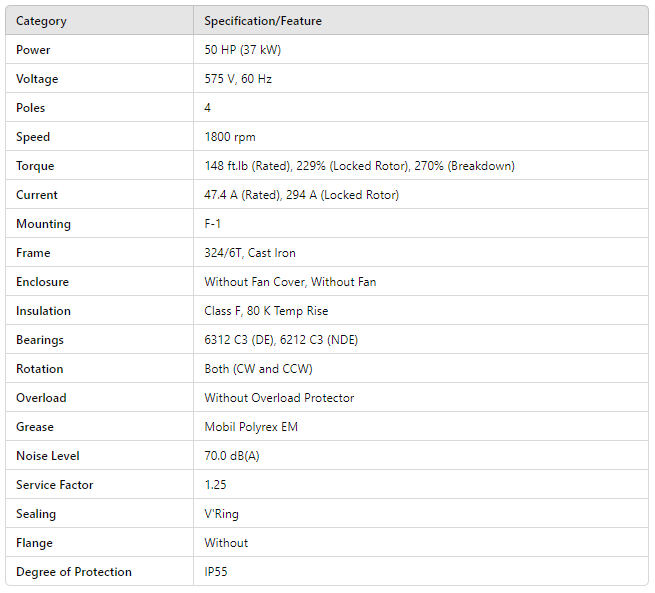The height and width of the screenshot is (593, 655).
Task: Click the Torque specification text
Action: pos(359,166)
